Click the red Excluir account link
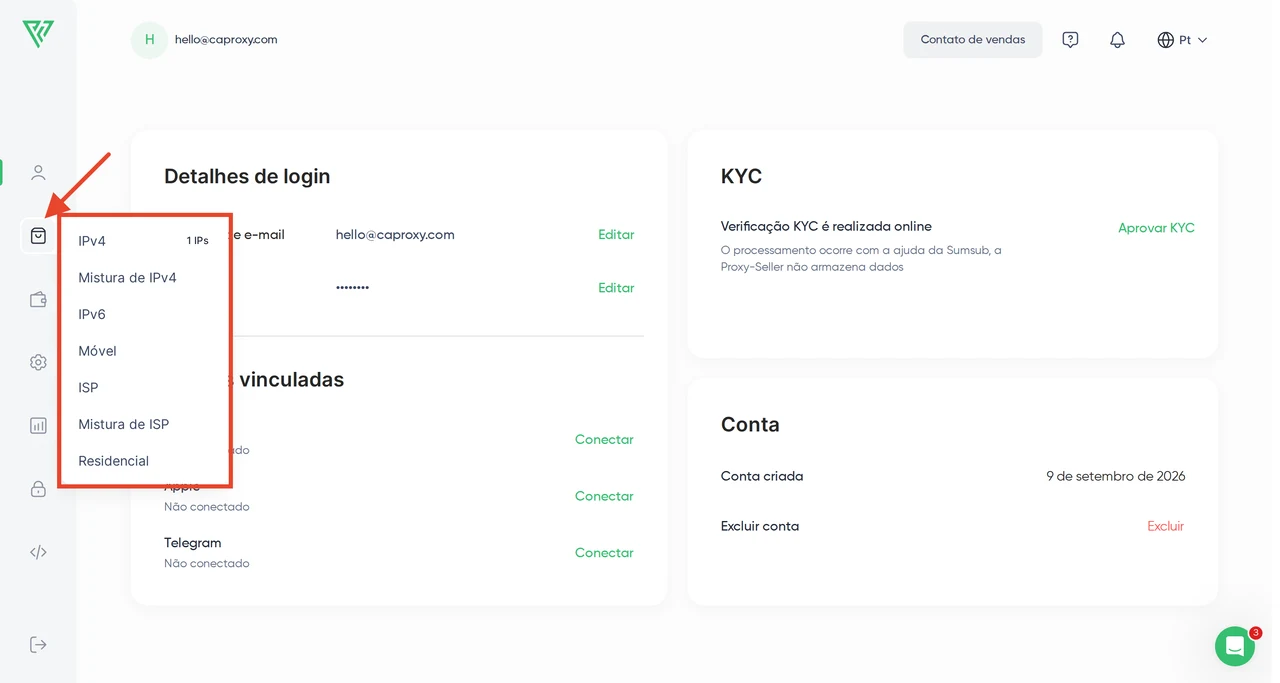 click(x=1165, y=526)
